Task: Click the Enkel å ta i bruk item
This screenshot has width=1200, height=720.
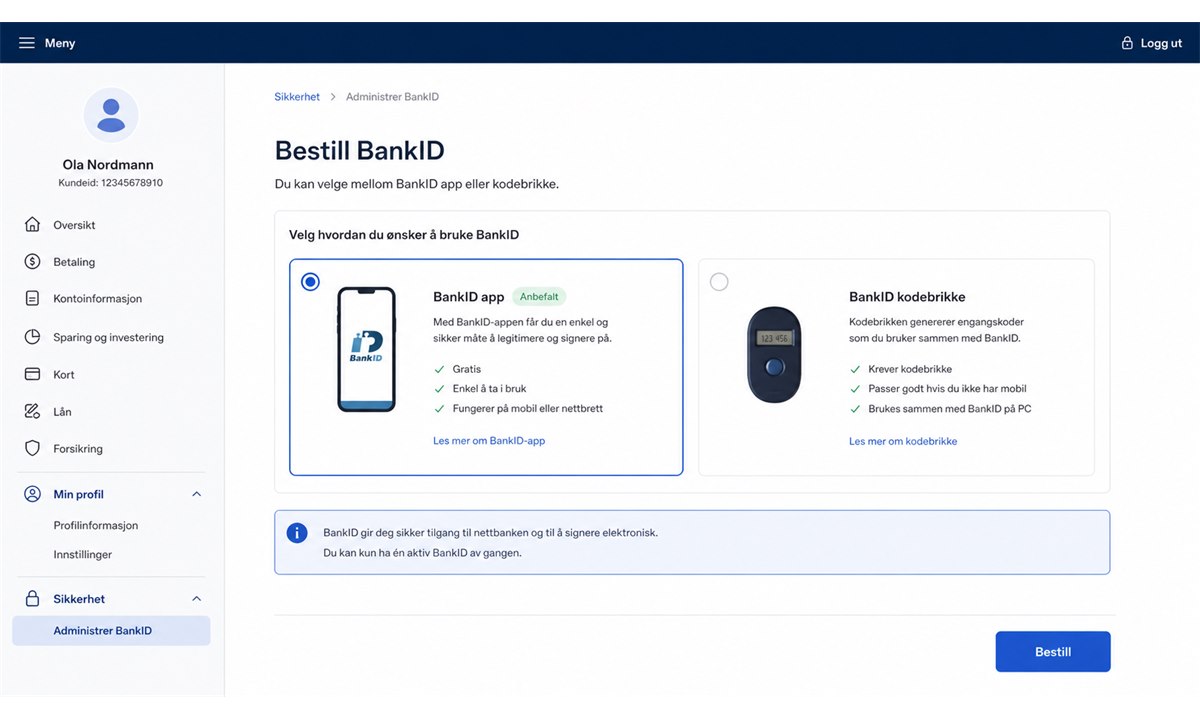Action: 489,389
